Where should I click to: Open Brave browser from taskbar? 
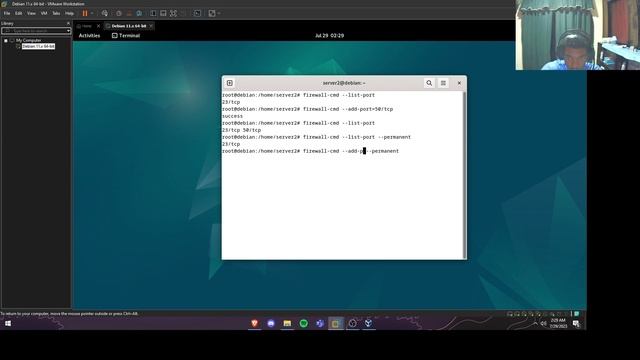[x=254, y=324]
